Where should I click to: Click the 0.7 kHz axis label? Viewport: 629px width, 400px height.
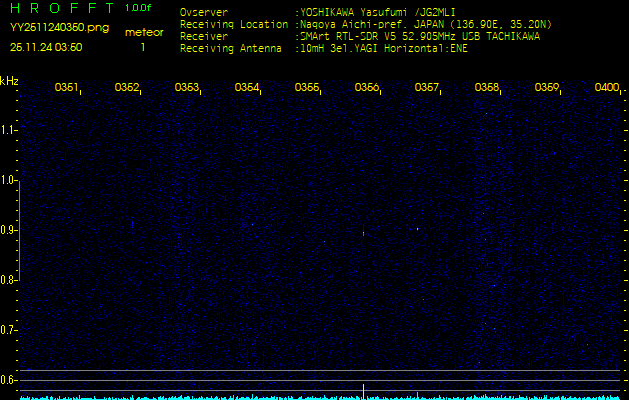tap(8, 330)
